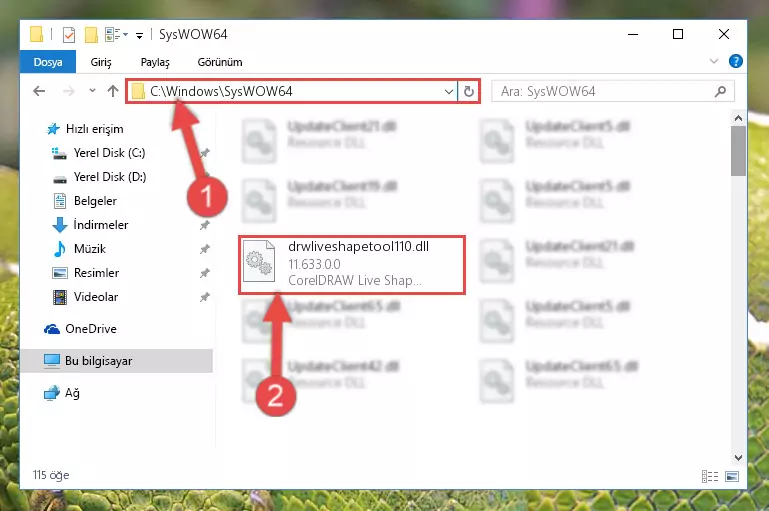Click the pin icon next to Videolar
The image size is (769, 511).
[x=205, y=297]
